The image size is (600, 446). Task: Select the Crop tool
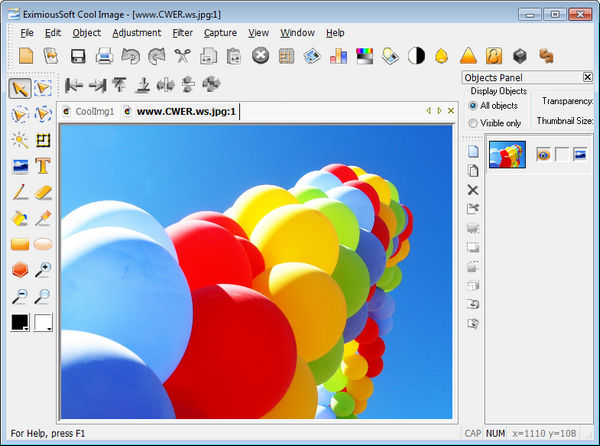tap(44, 140)
